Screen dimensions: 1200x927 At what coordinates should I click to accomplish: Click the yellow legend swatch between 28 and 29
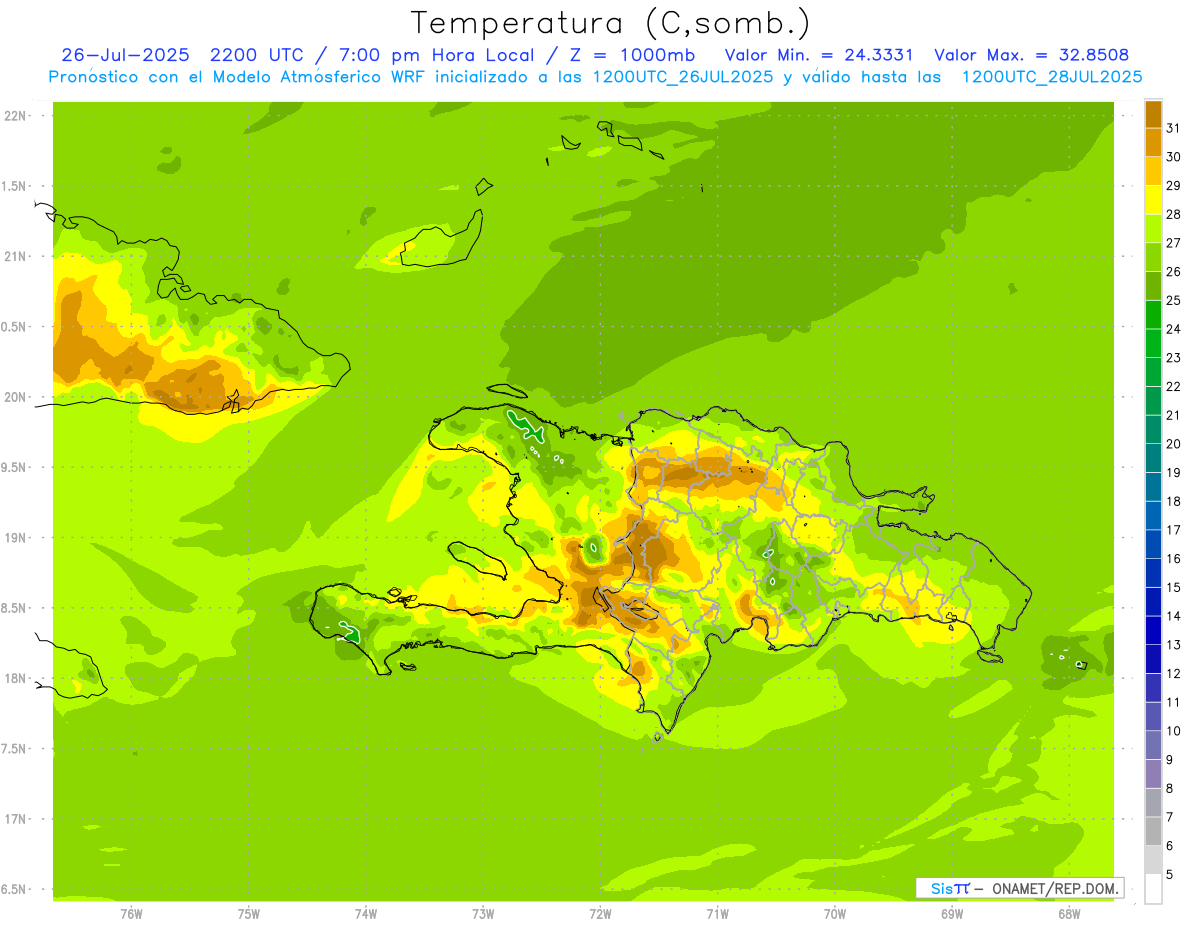coord(1153,199)
